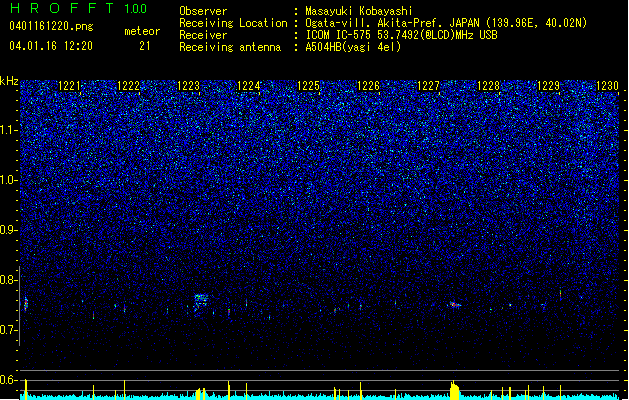629x400 pixels.
Task: Select the A504HB(yagi 4el) antenna text
Action: (353, 47)
